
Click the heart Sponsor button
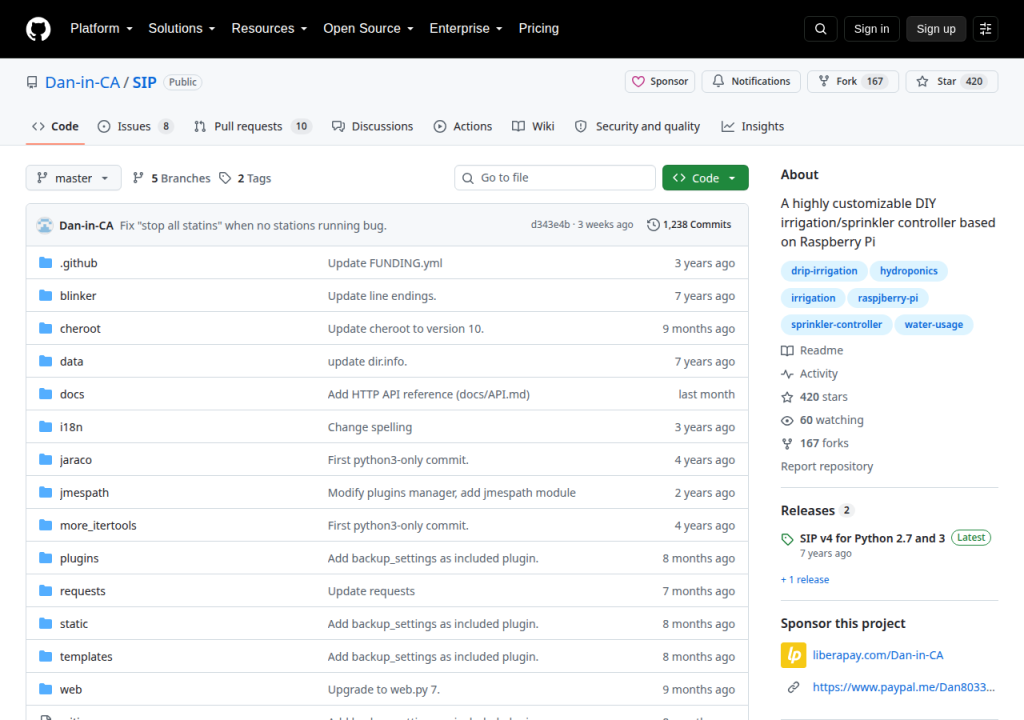click(660, 82)
